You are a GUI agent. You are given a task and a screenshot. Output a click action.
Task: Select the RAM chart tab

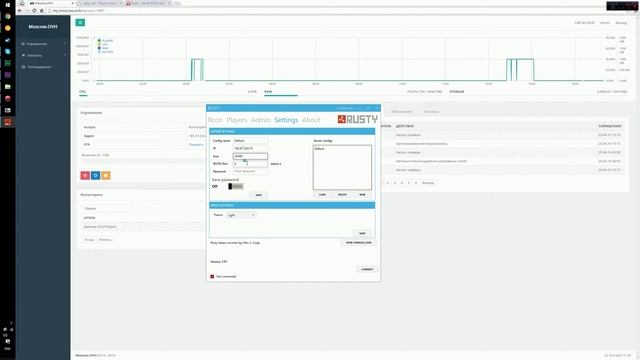pyautogui.click(x=268, y=92)
